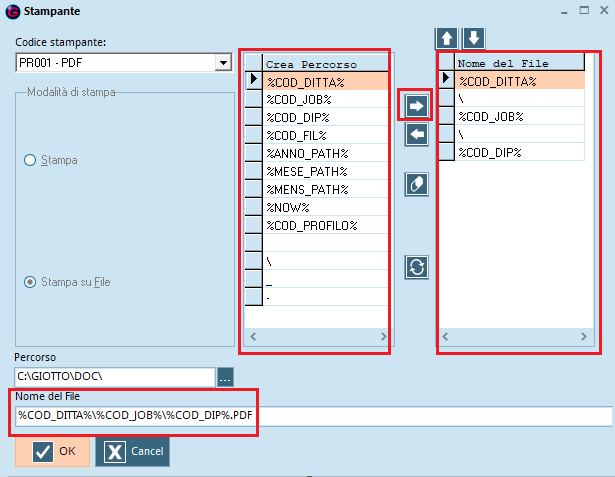The image size is (615, 477).
Task: Select the backslash row in Crea Percorso
Action: coord(325,261)
